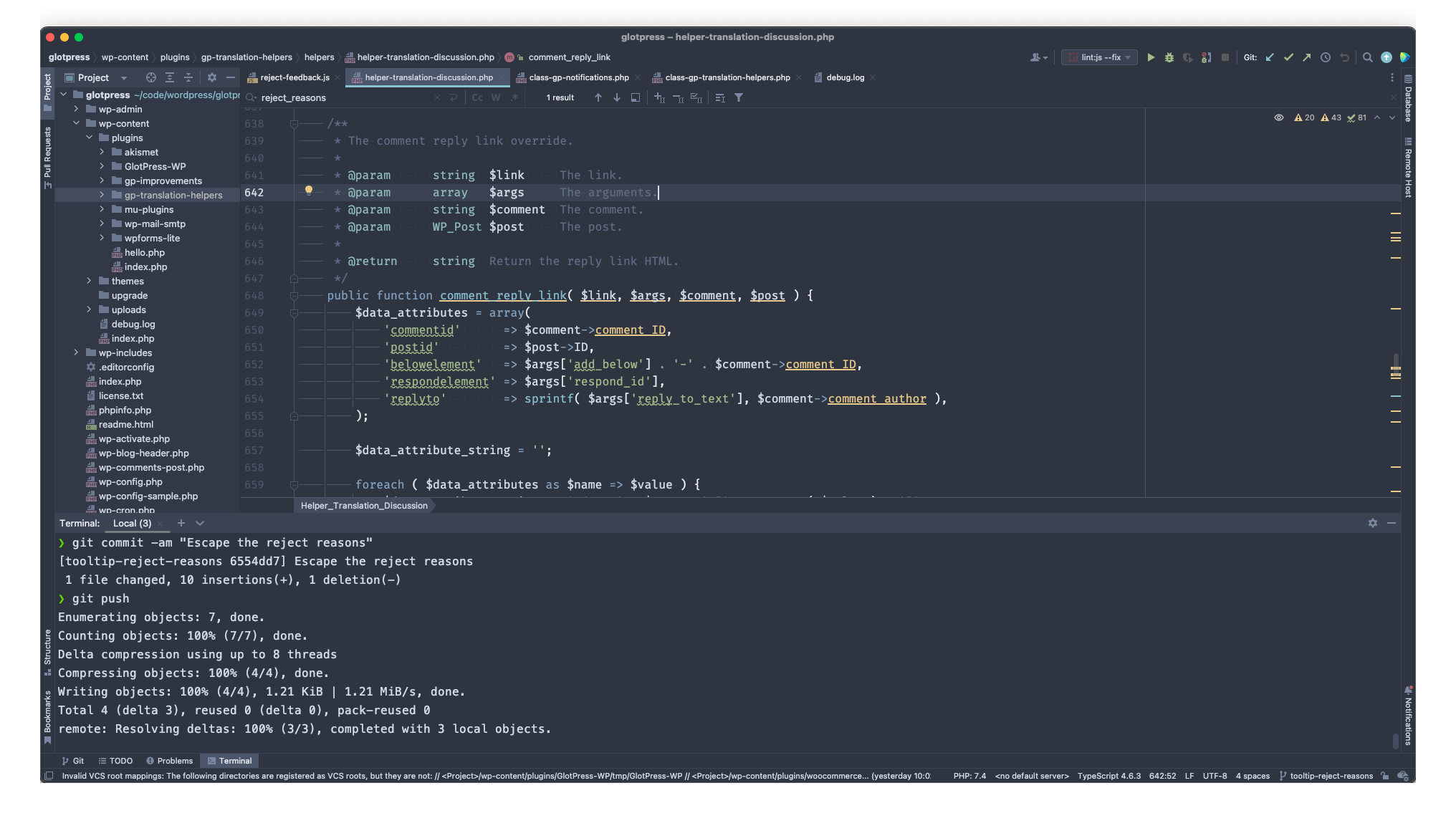Expand the gp-translation-helpers folder
Screen dimensions: 1456x836
(x=102, y=195)
